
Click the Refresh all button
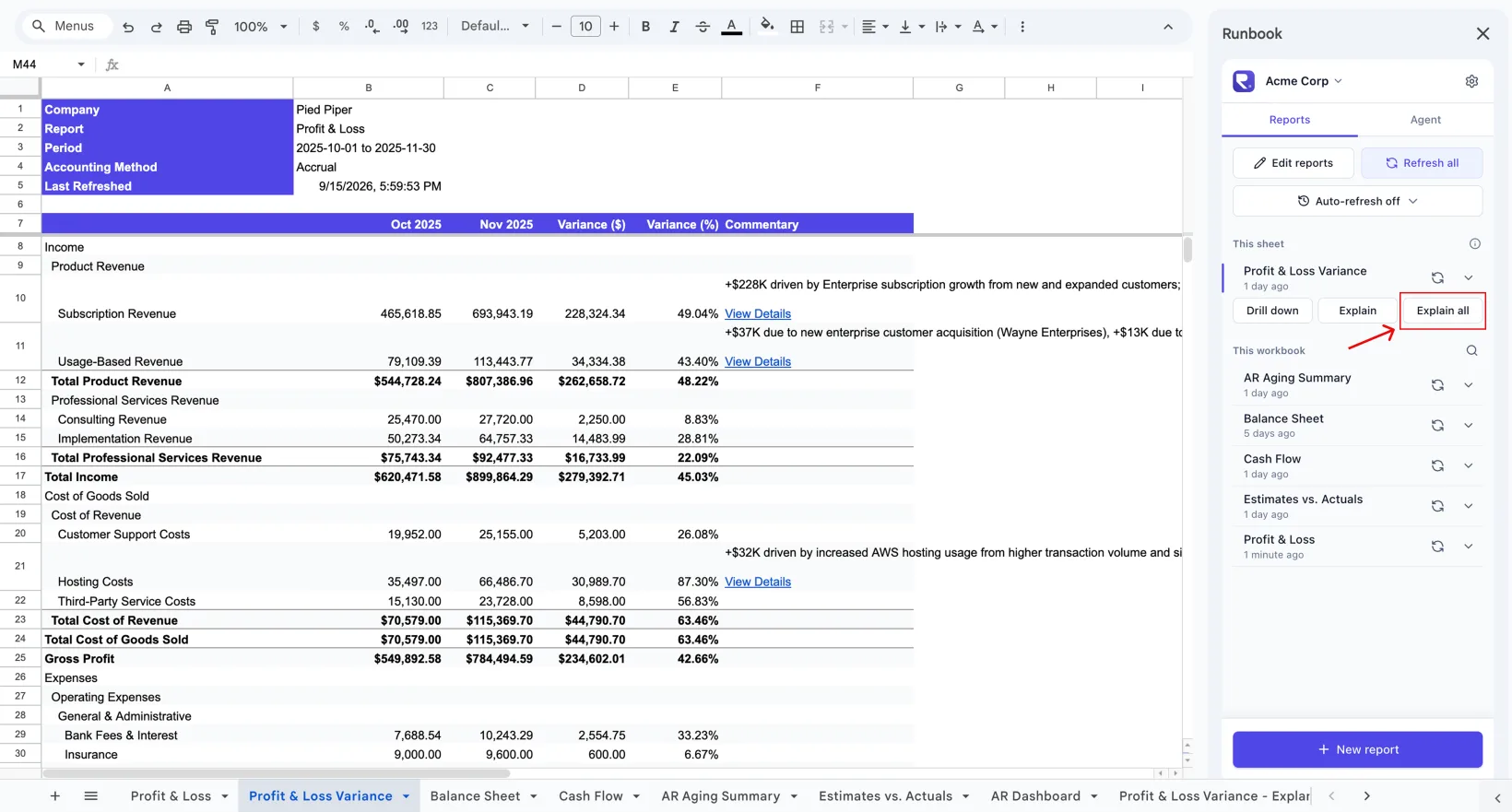click(1423, 163)
